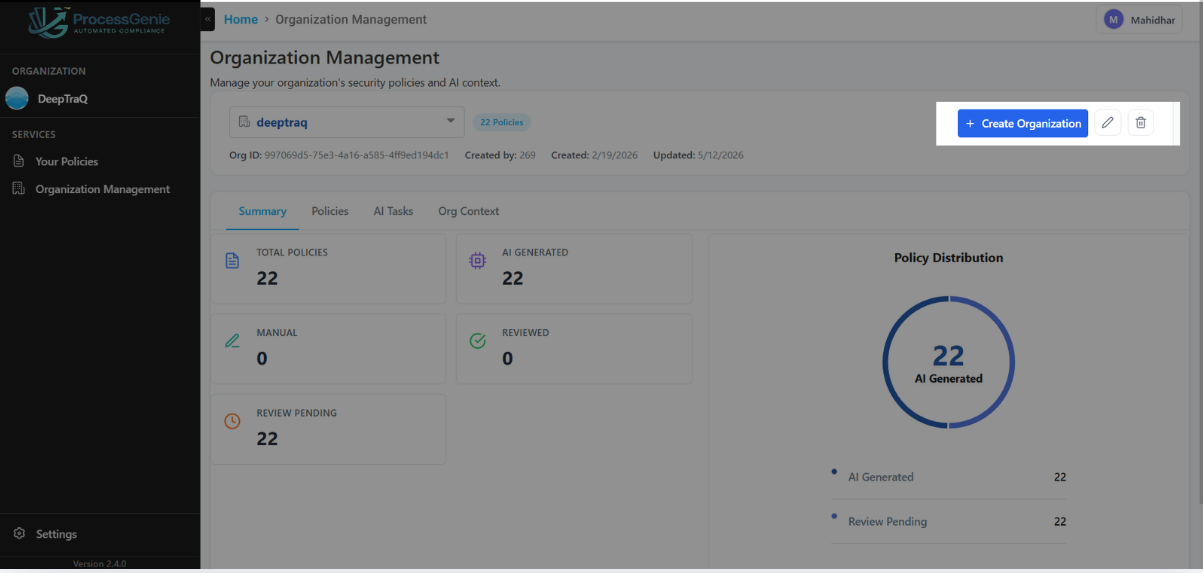Click the M user avatar
1203x573 pixels.
coord(1113,19)
